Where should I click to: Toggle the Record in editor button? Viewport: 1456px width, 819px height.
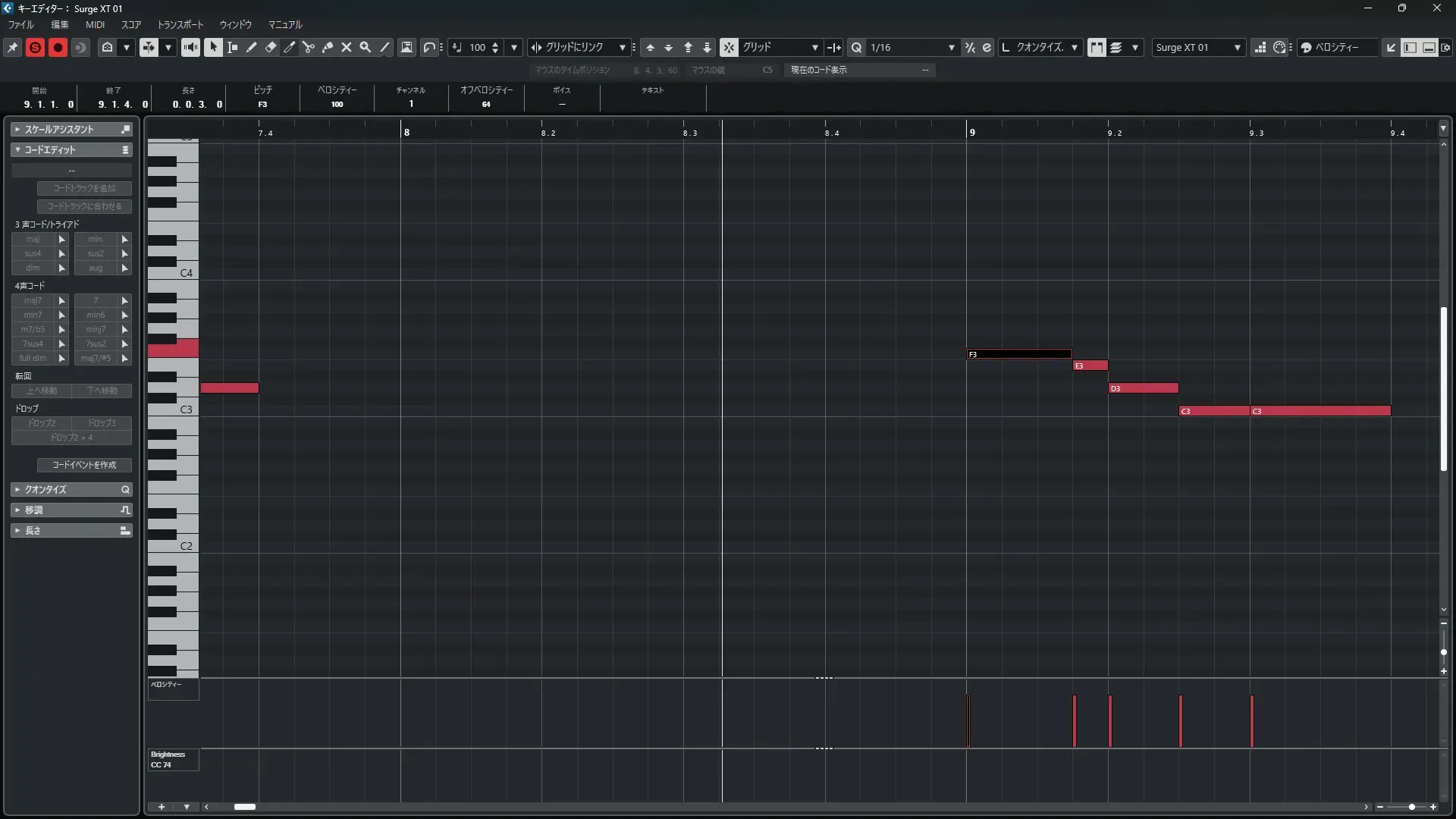coord(58,47)
